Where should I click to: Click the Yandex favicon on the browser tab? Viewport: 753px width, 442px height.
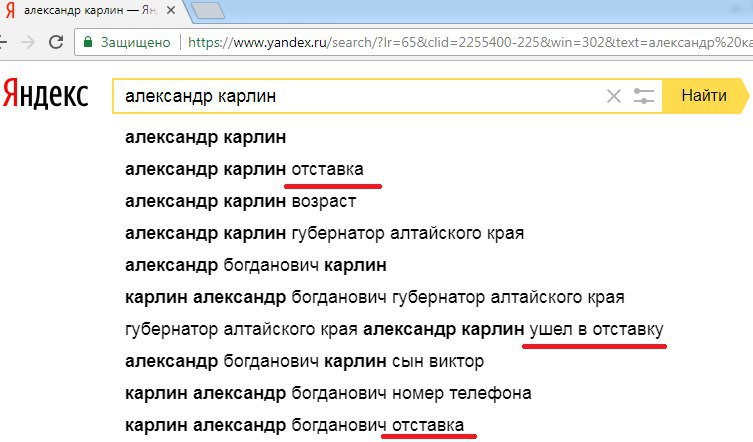point(10,10)
